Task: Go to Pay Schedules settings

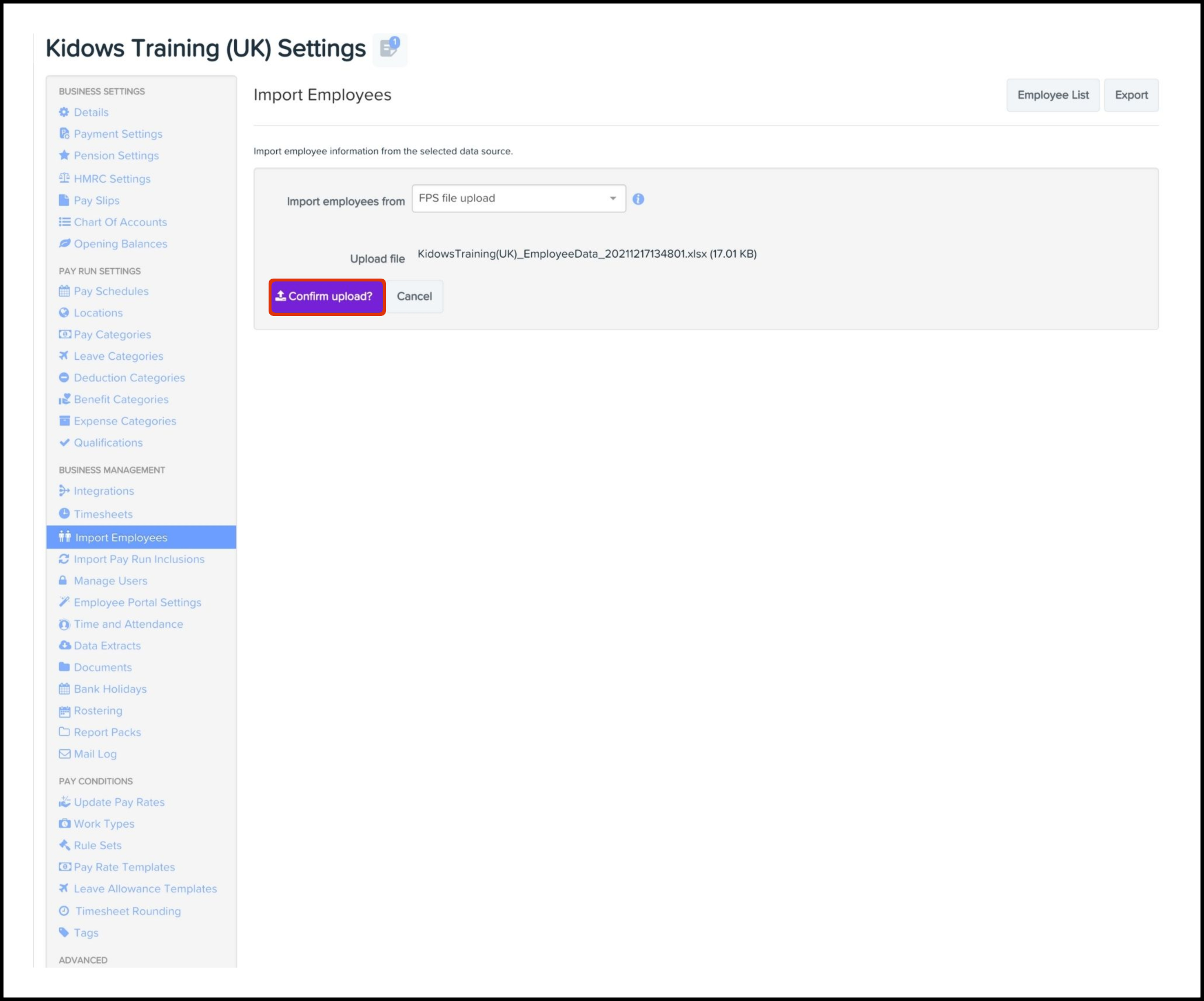Action: 111,291
